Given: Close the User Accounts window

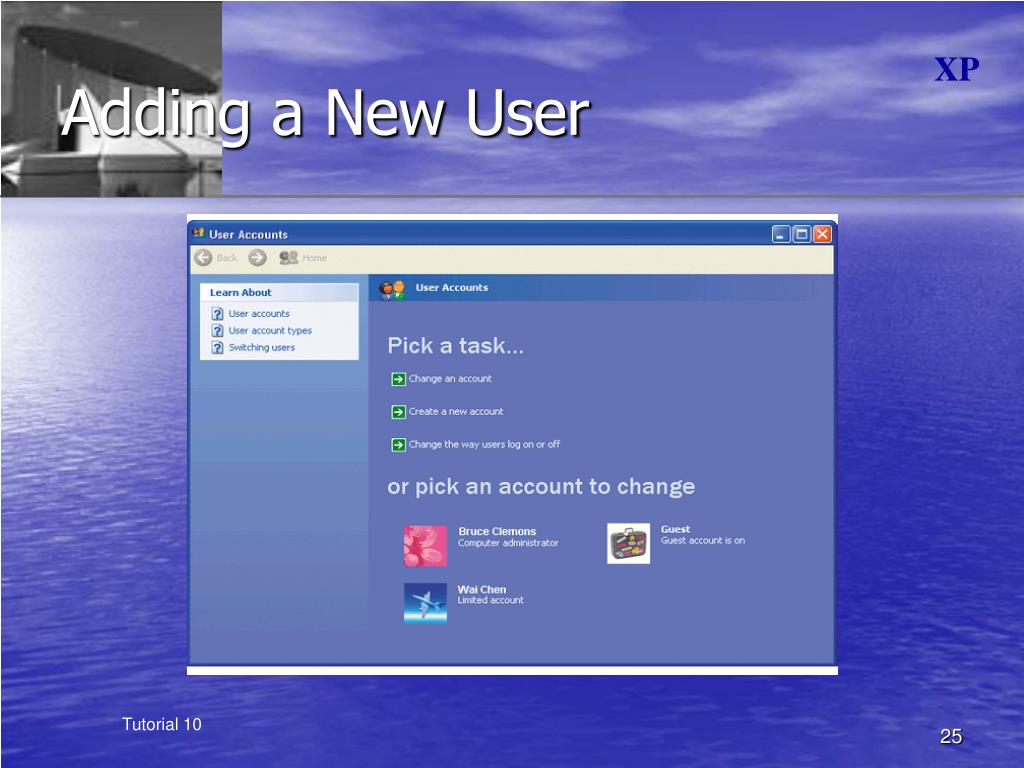Looking at the screenshot, I should click(x=823, y=234).
